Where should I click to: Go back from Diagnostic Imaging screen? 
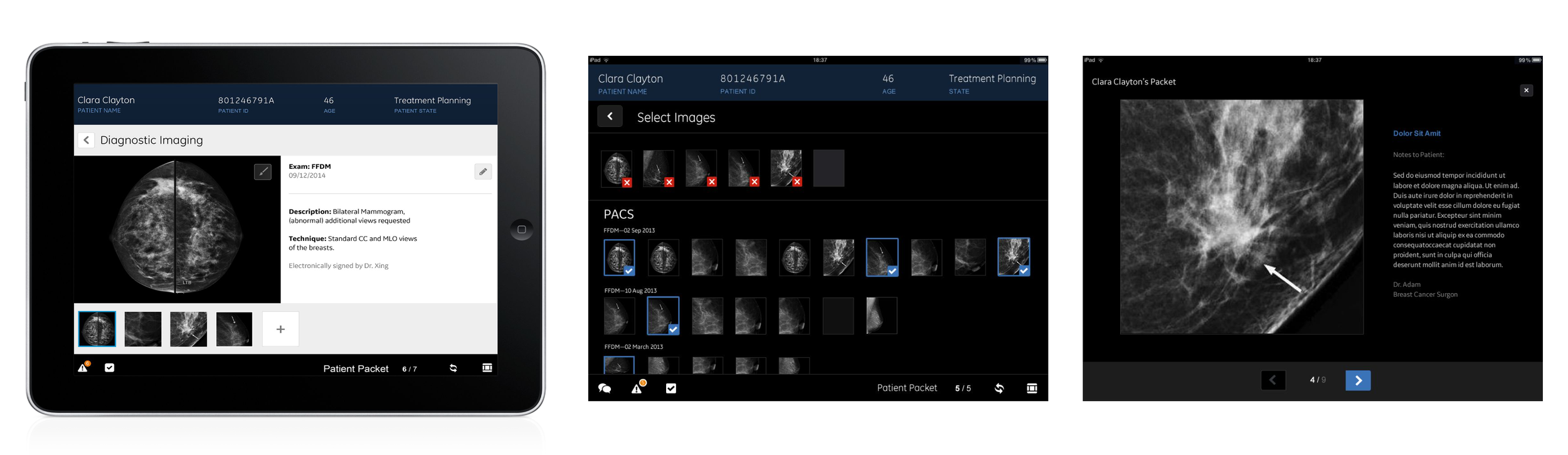86,140
